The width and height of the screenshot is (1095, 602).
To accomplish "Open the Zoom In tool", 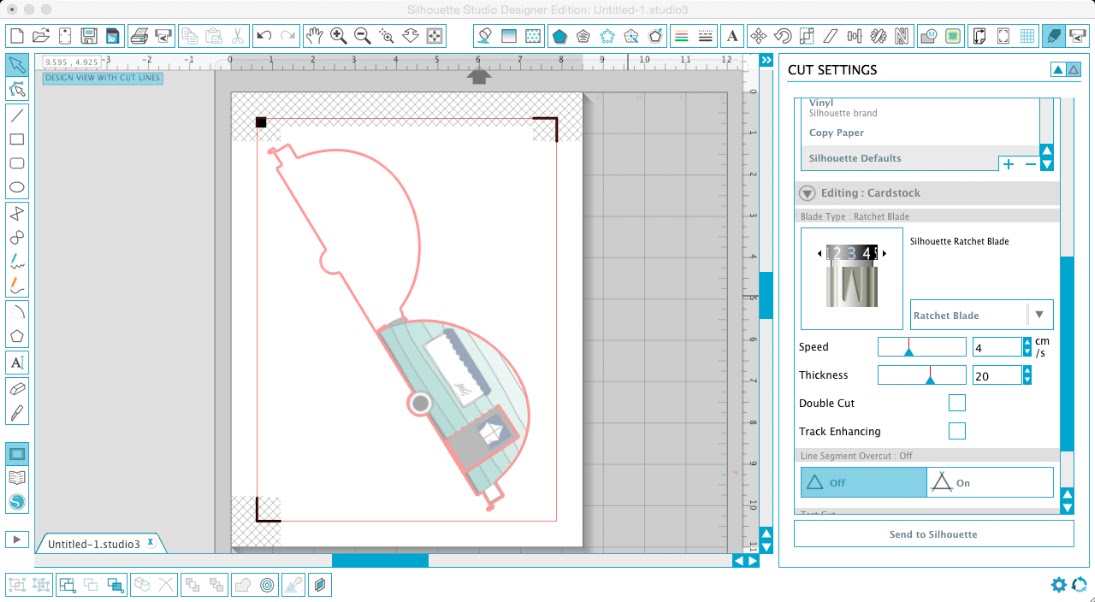I will click(x=338, y=36).
